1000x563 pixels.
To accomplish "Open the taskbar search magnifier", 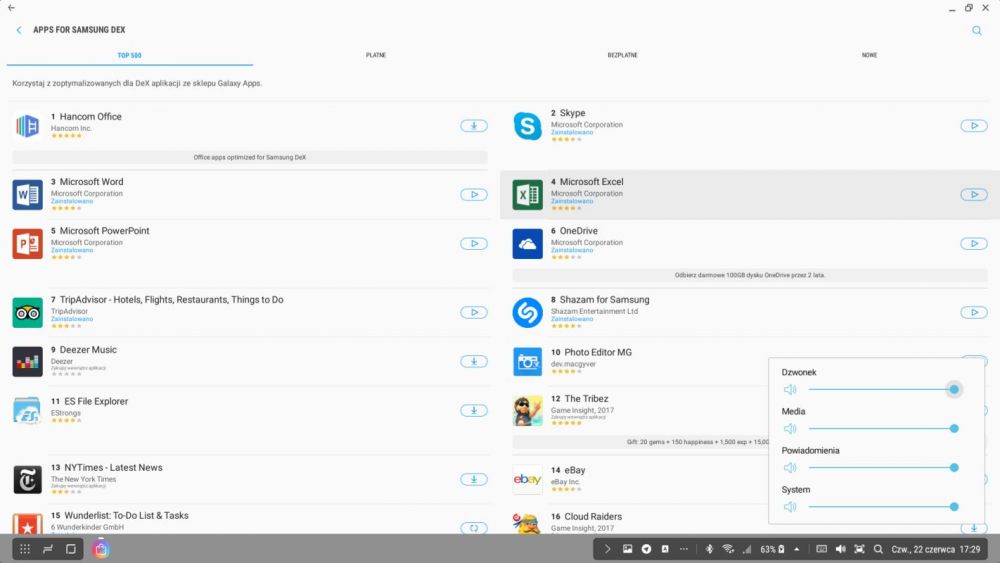I will pos(878,549).
